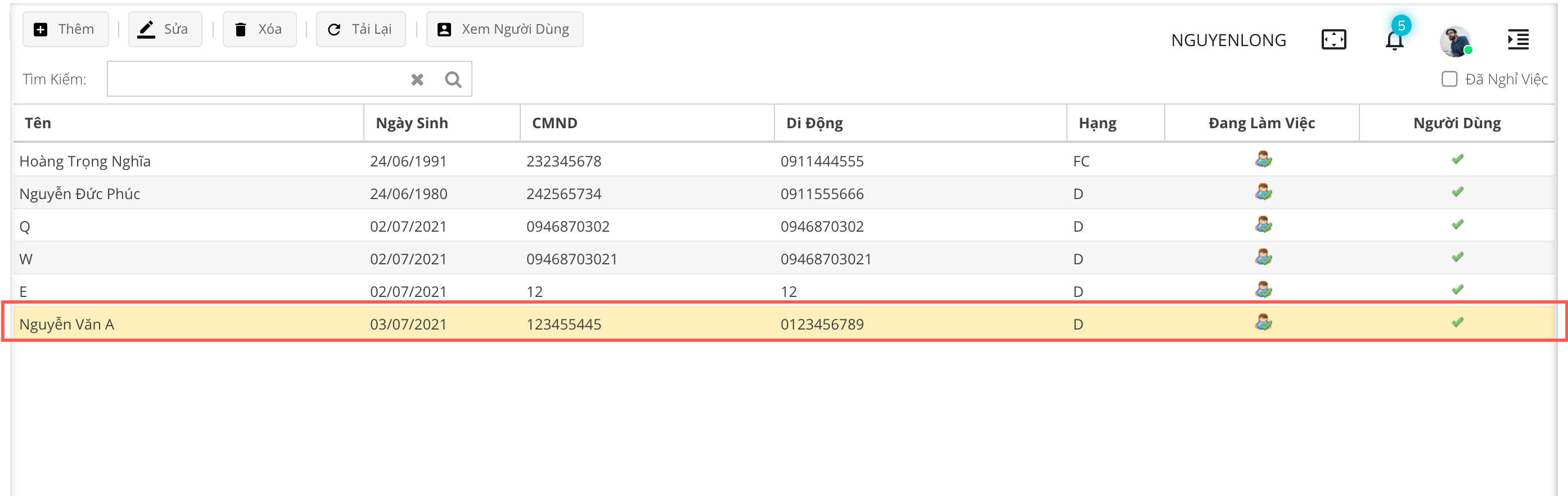Expand the right sidebar menu icon
Screen dimensions: 1568x496
[x=1517, y=40]
